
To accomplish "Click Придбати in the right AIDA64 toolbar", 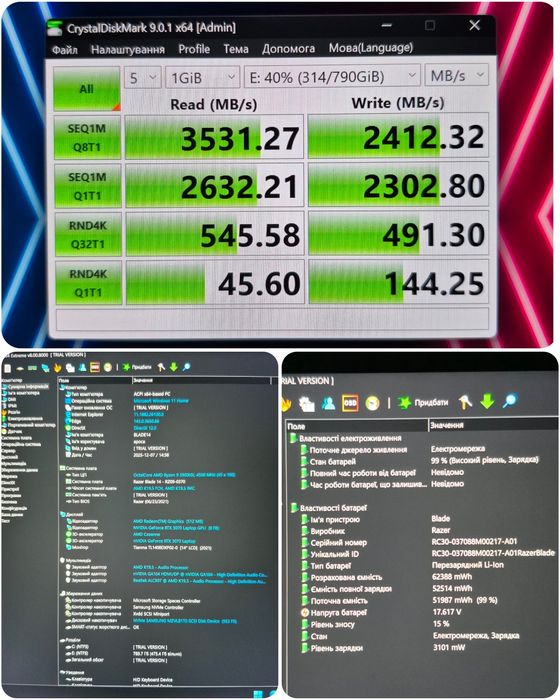I will pos(431,402).
